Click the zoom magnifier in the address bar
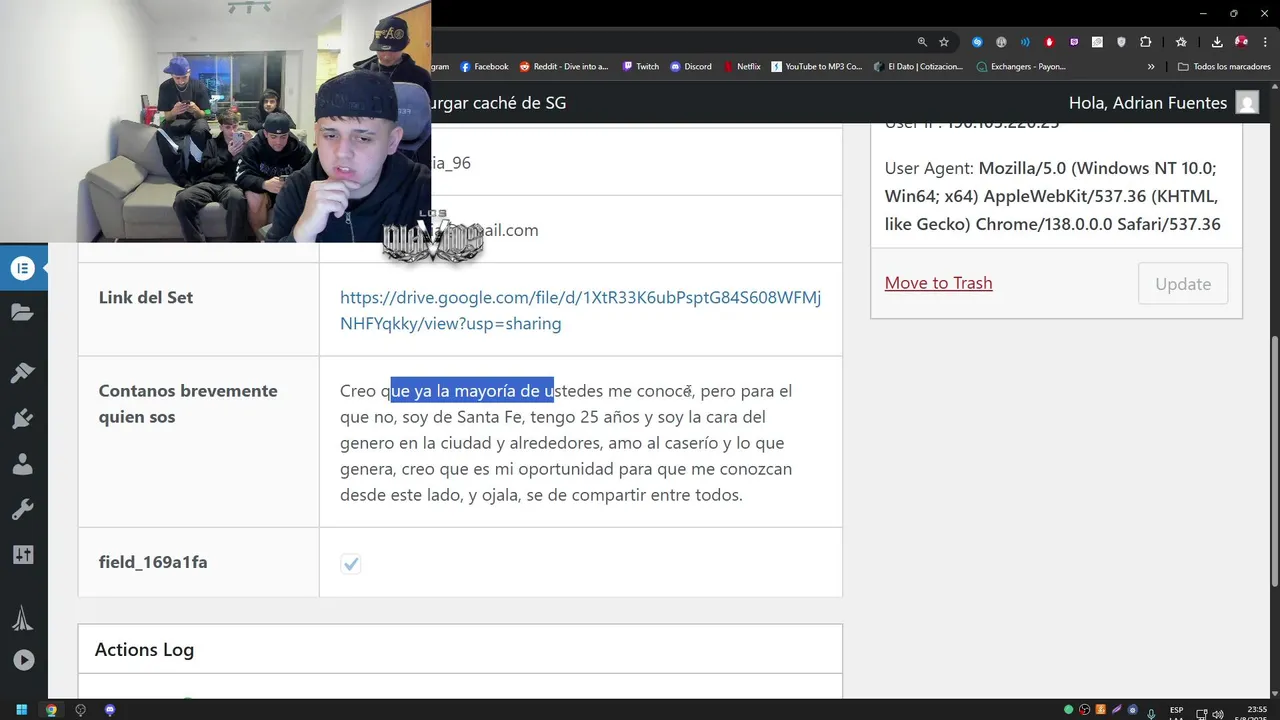Screen dimensions: 1280x720 tap(922, 42)
